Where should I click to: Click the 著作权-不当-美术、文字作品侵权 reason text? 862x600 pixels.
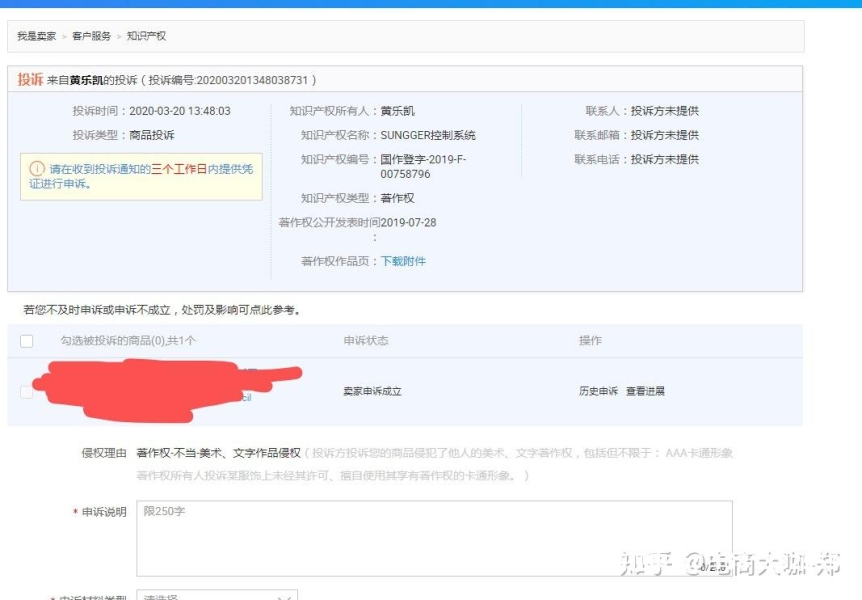pos(218,453)
